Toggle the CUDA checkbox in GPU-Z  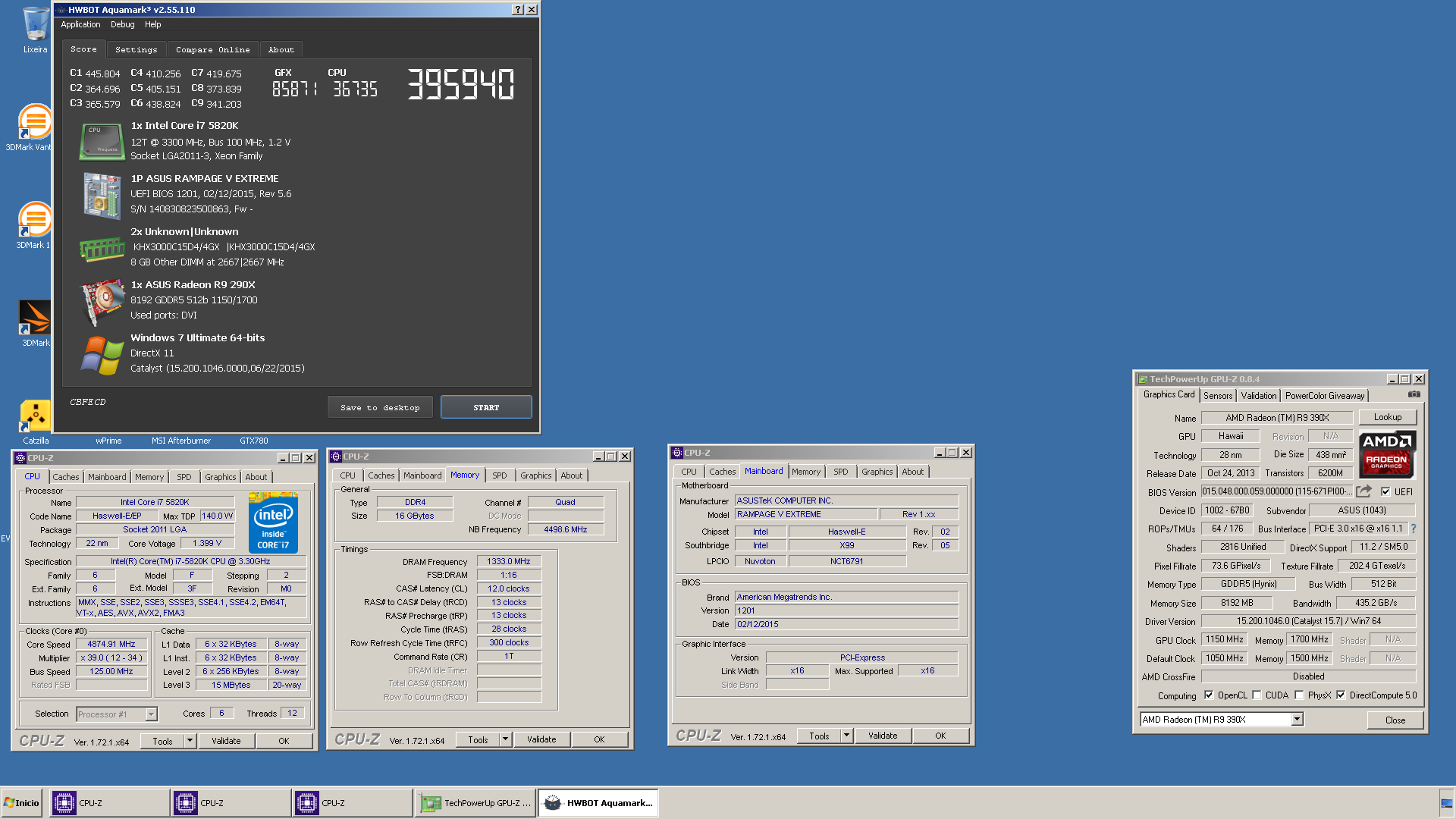tap(1257, 695)
